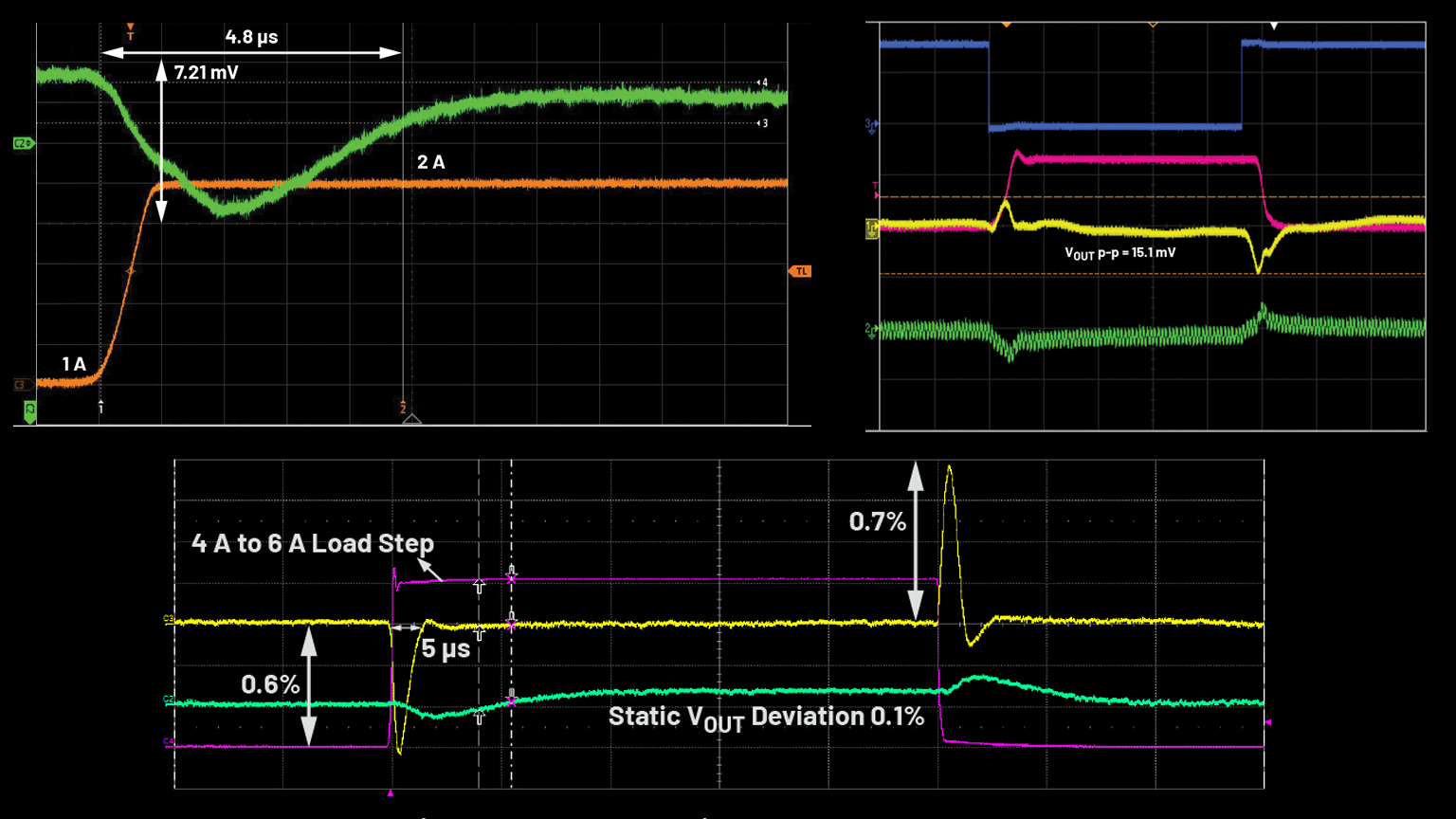The height and width of the screenshot is (819, 1456).
Task: Click the white triangle marker above blue trace
Action: point(1274,26)
